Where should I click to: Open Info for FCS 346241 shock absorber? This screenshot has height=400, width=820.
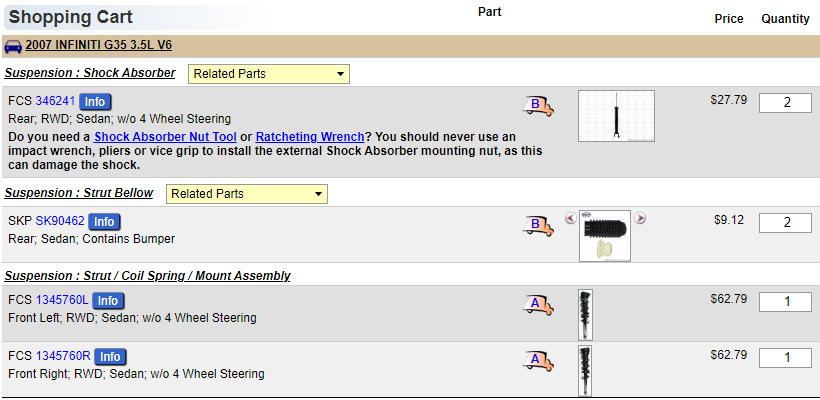(x=95, y=102)
